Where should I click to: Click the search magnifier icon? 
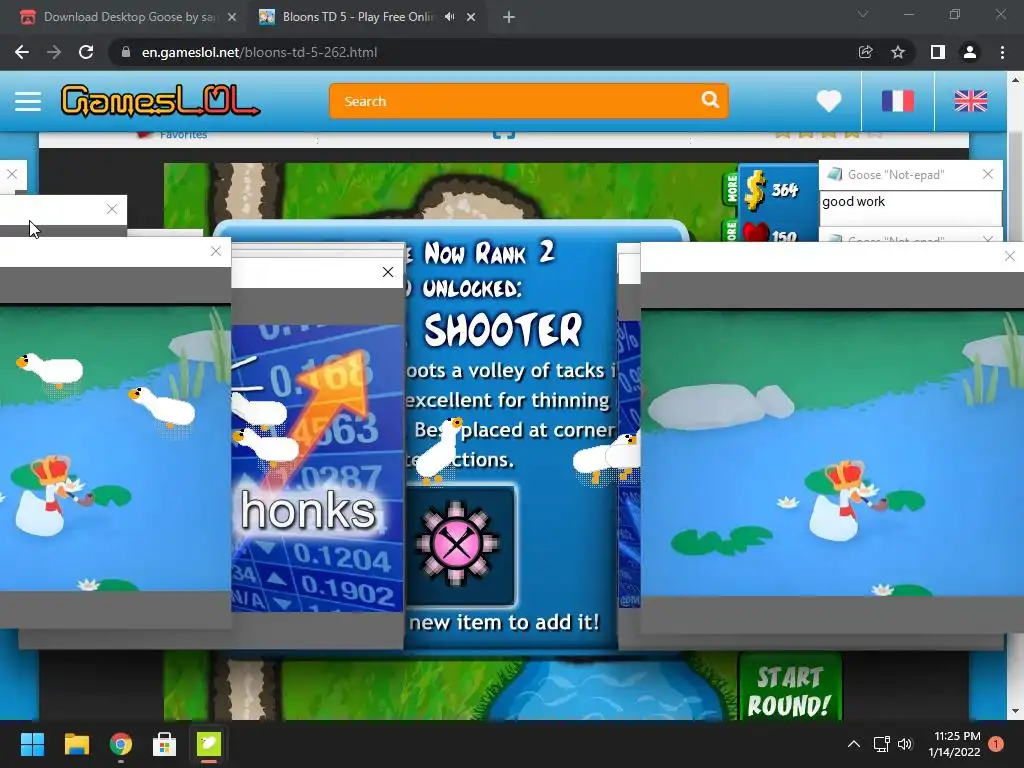click(710, 100)
